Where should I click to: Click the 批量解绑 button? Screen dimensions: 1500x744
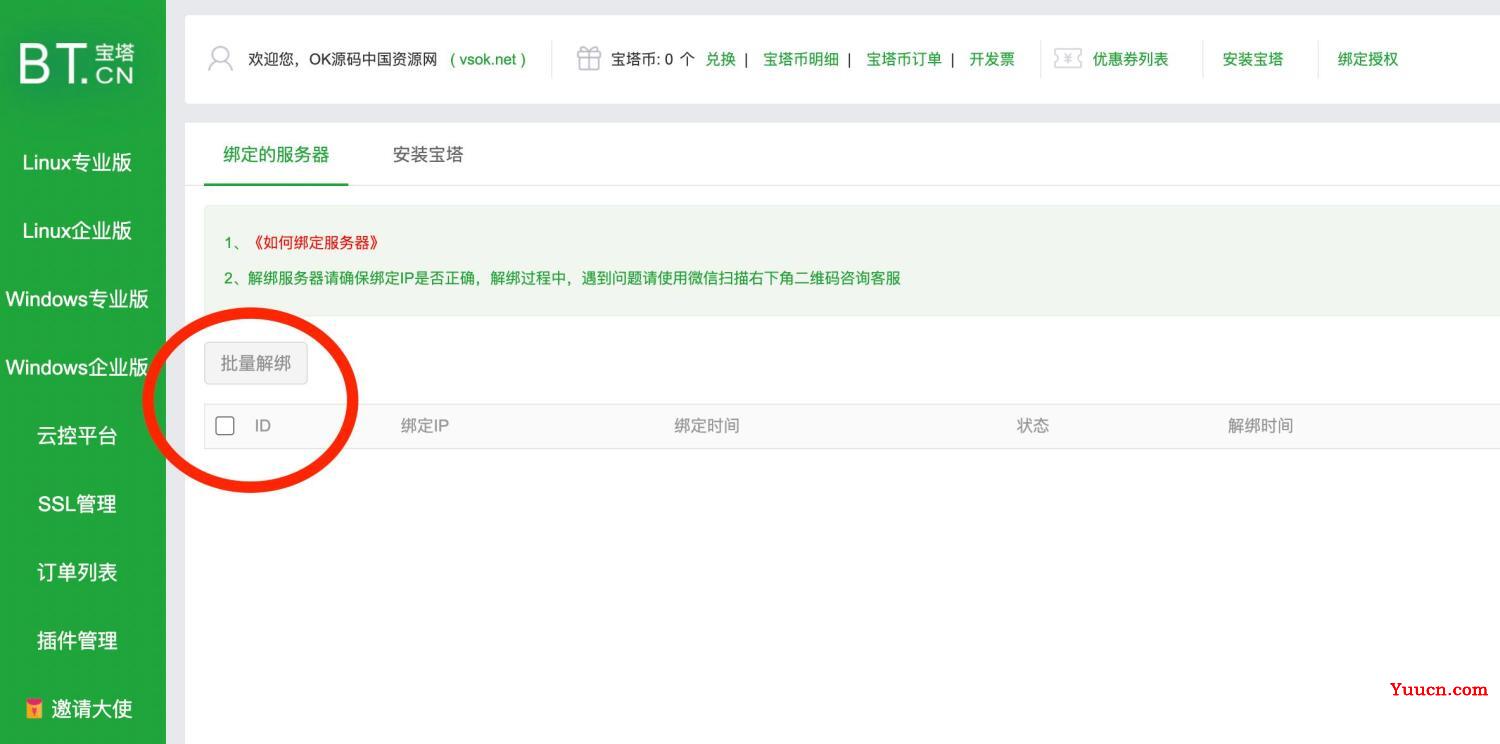point(255,363)
